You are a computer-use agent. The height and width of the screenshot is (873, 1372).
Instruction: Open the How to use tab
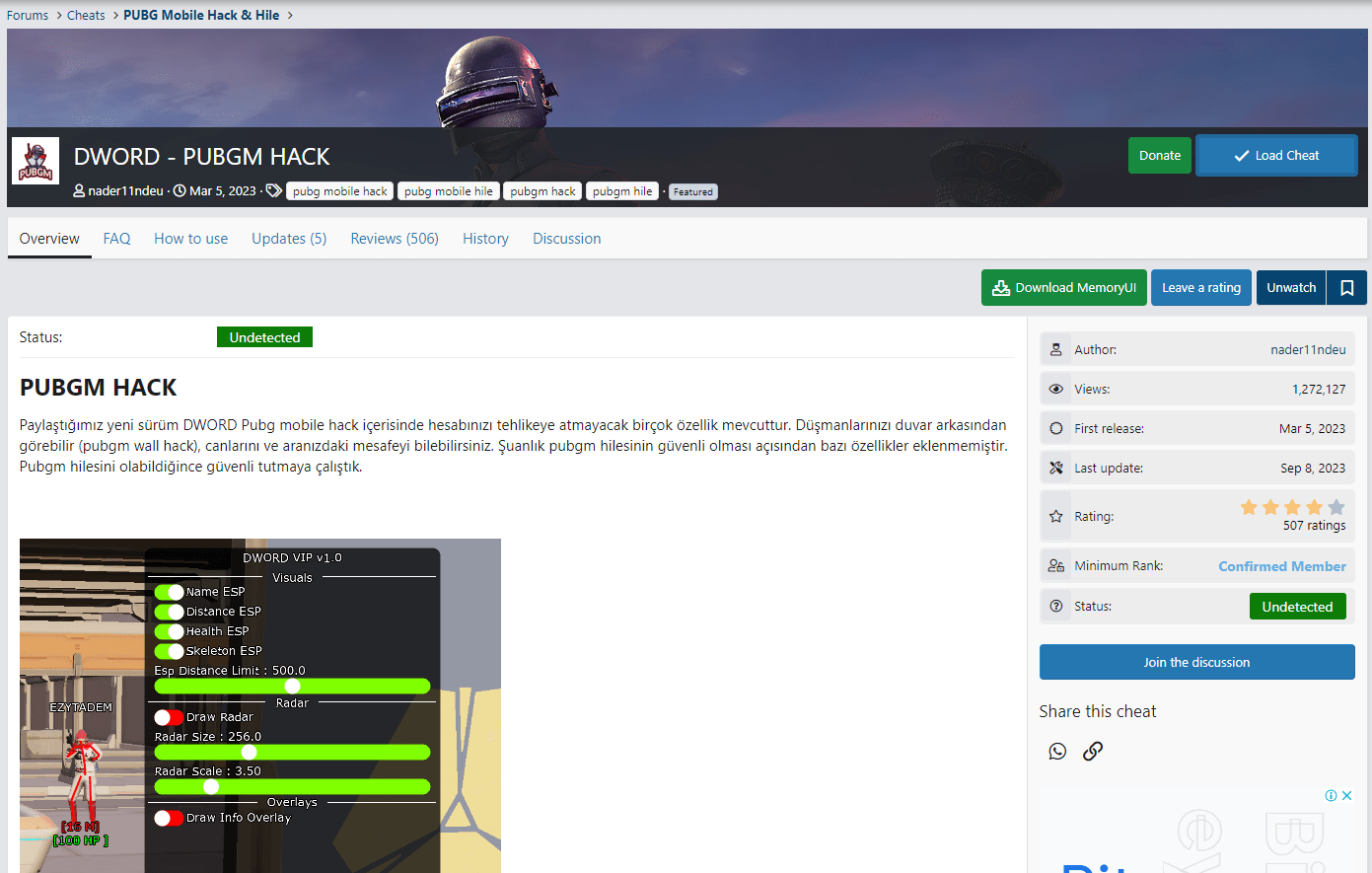point(190,239)
